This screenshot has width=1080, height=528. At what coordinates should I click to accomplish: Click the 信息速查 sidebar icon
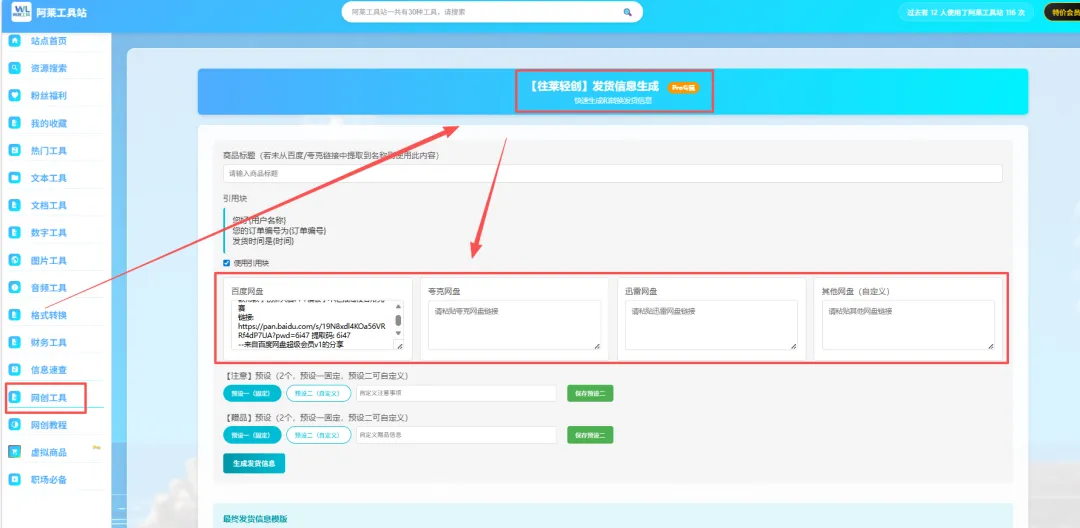click(14, 370)
